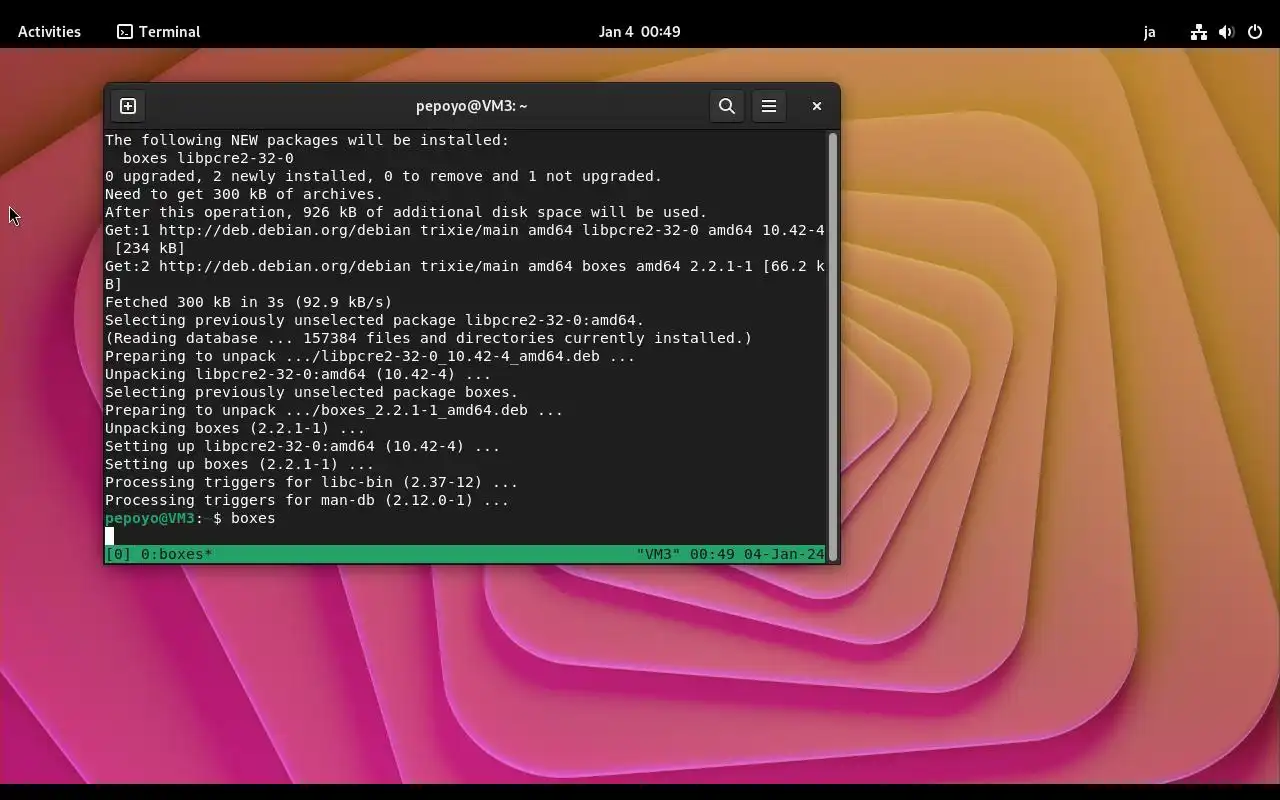Click '(Reading database ... 157384 files' line
This screenshot has width=1280, height=800.
(x=429, y=338)
